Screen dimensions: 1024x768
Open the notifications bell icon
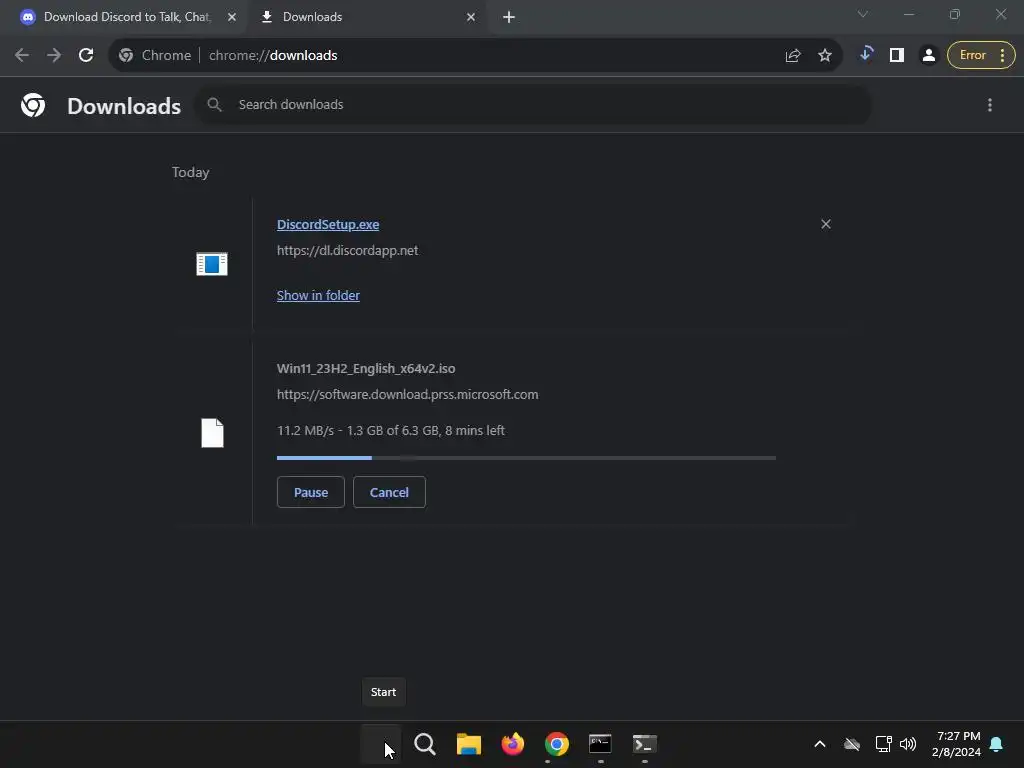click(x=996, y=744)
